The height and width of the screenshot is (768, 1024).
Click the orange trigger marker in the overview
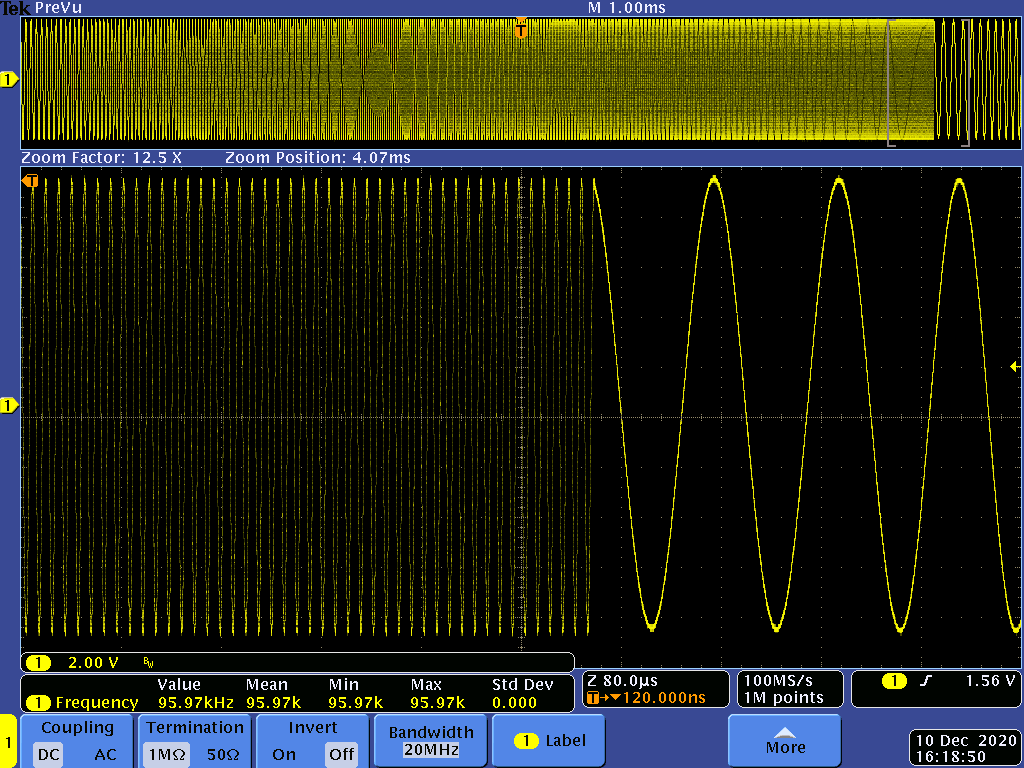520,30
